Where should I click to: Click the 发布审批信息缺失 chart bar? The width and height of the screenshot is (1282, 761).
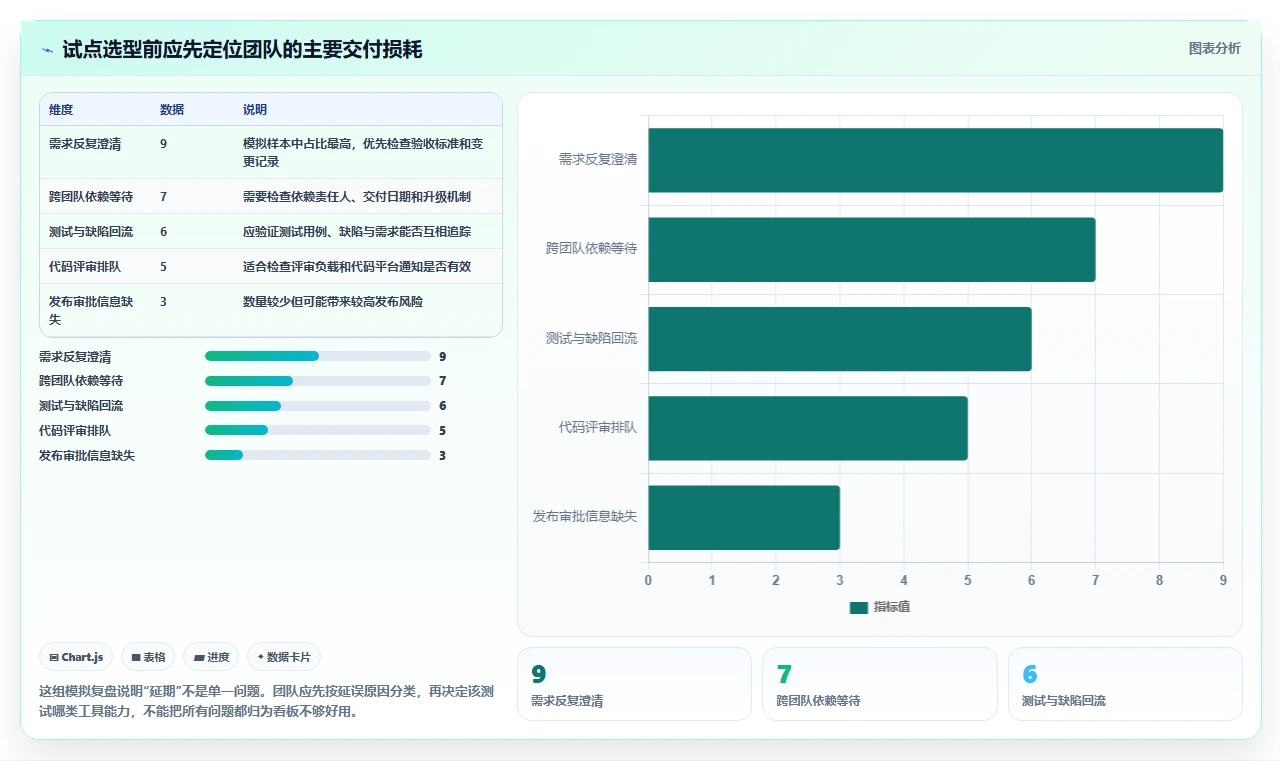(743, 518)
